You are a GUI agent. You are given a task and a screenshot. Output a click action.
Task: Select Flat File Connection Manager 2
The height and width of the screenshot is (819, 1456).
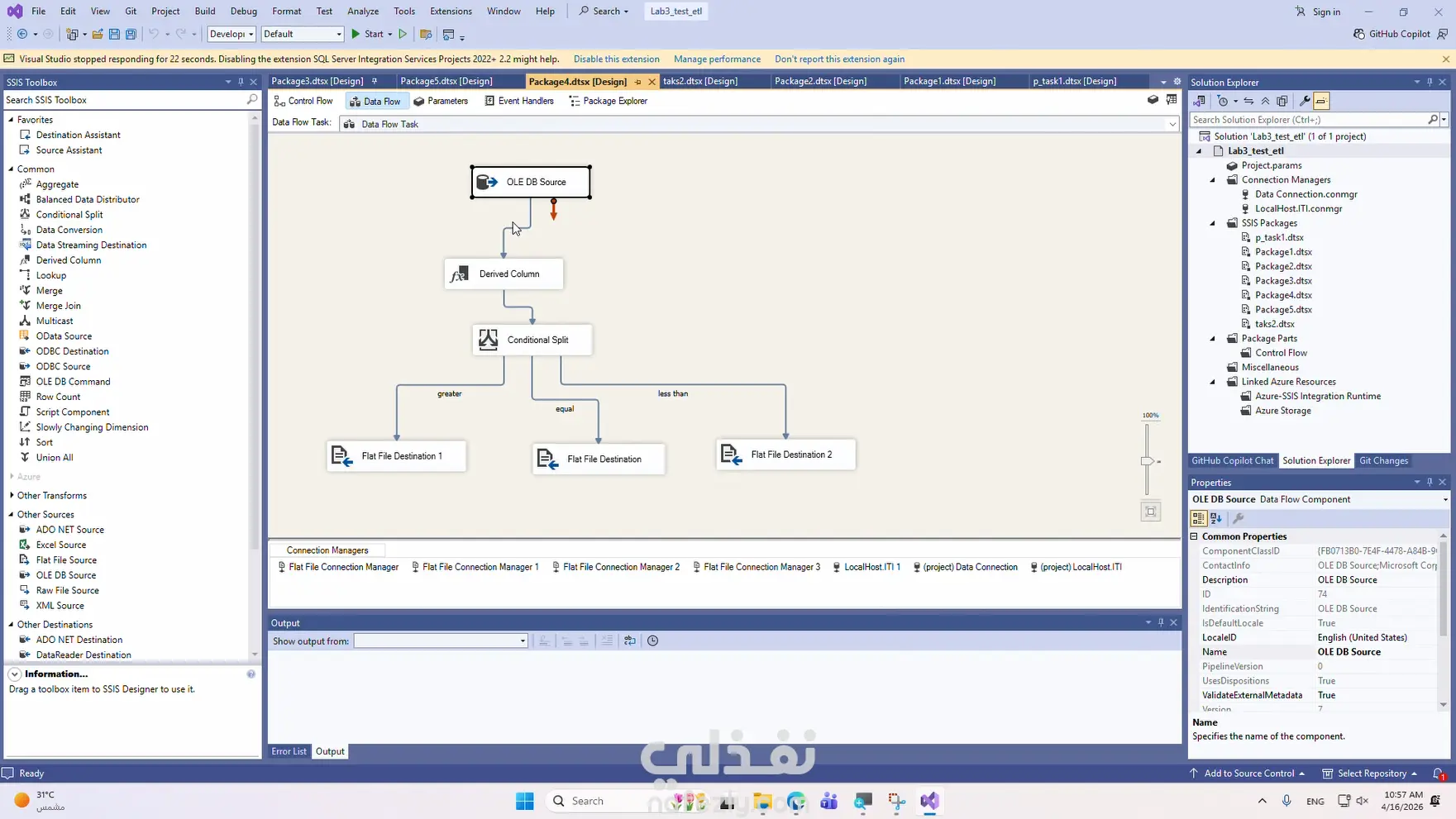[616, 567]
